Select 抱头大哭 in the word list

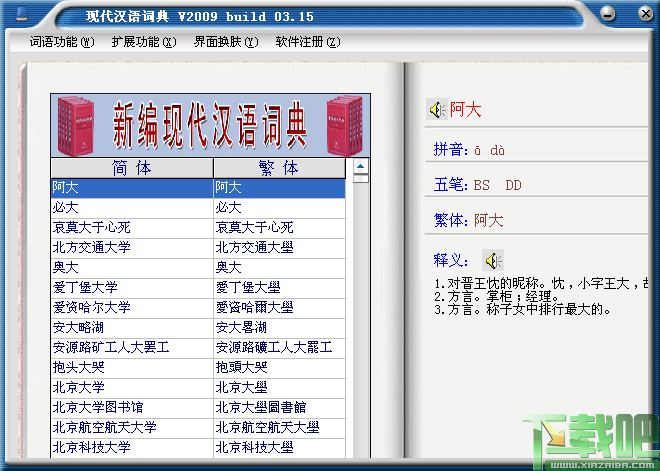[x=132, y=368]
